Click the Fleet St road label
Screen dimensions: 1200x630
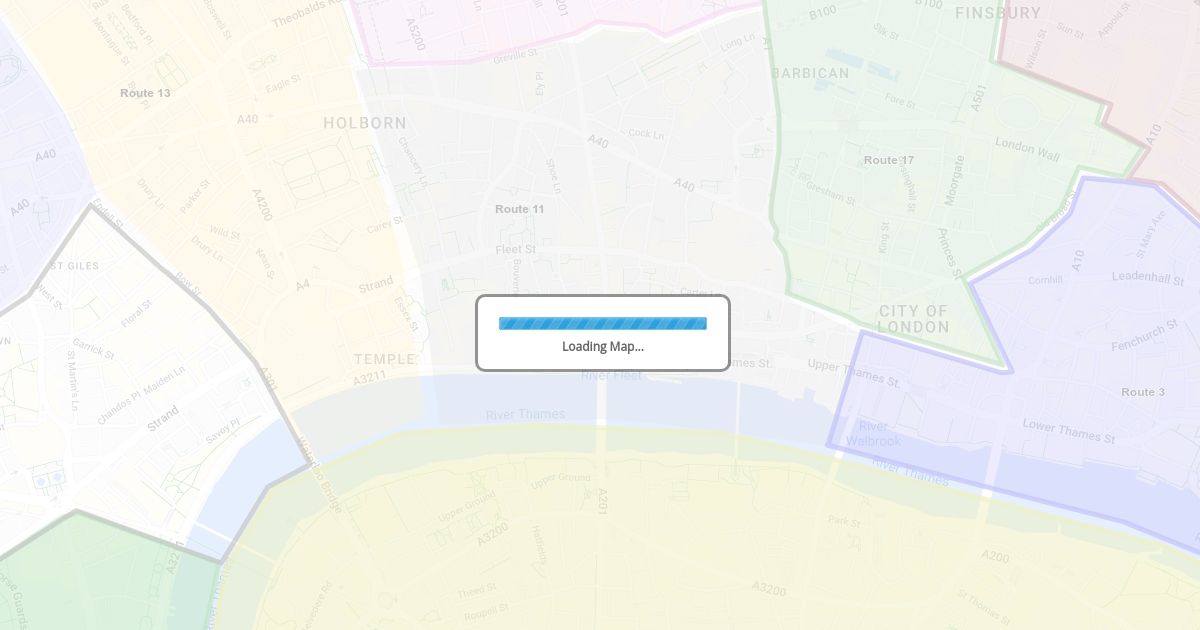516,249
